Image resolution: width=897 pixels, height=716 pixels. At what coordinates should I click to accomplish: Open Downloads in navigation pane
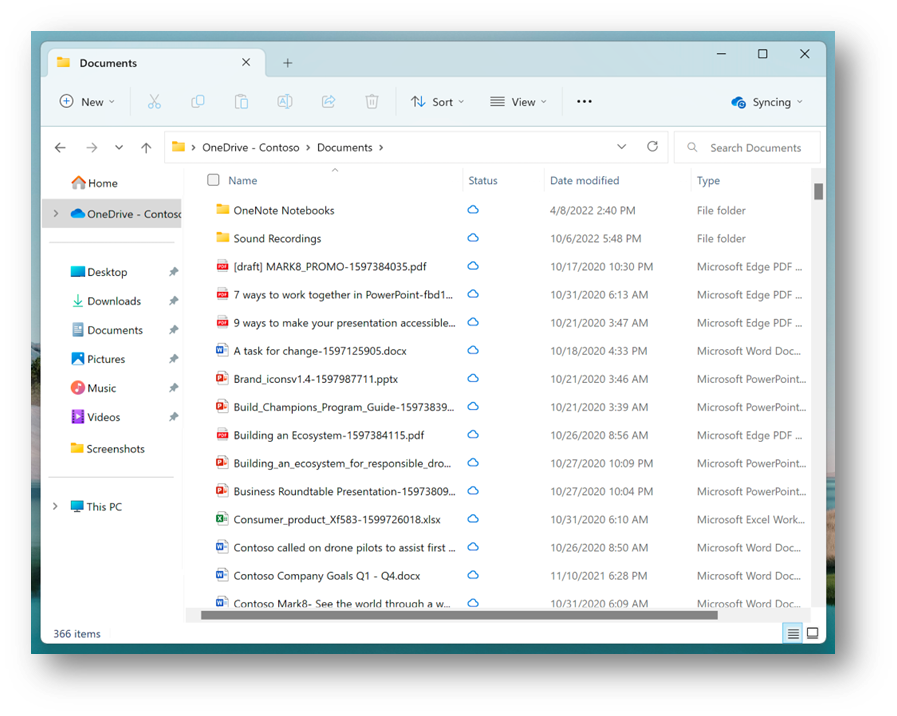pos(106,301)
